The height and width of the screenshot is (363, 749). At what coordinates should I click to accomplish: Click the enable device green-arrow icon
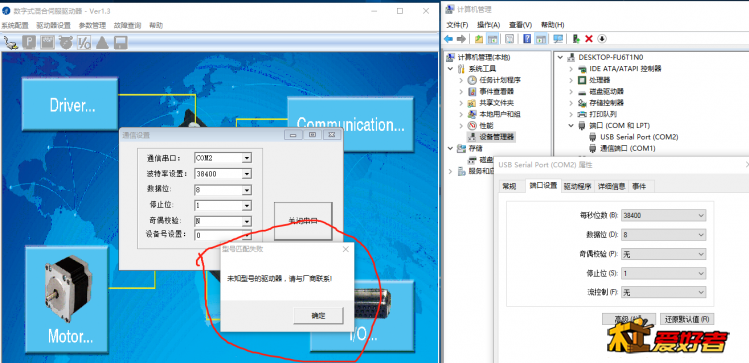click(577, 39)
